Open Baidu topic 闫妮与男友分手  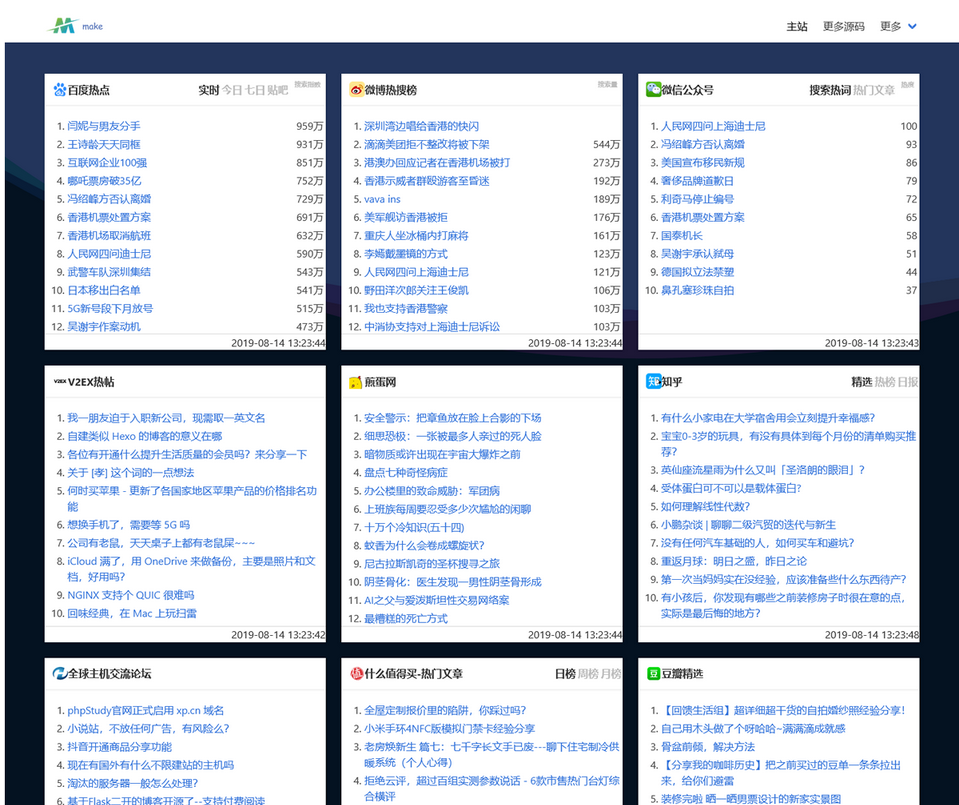pos(104,126)
